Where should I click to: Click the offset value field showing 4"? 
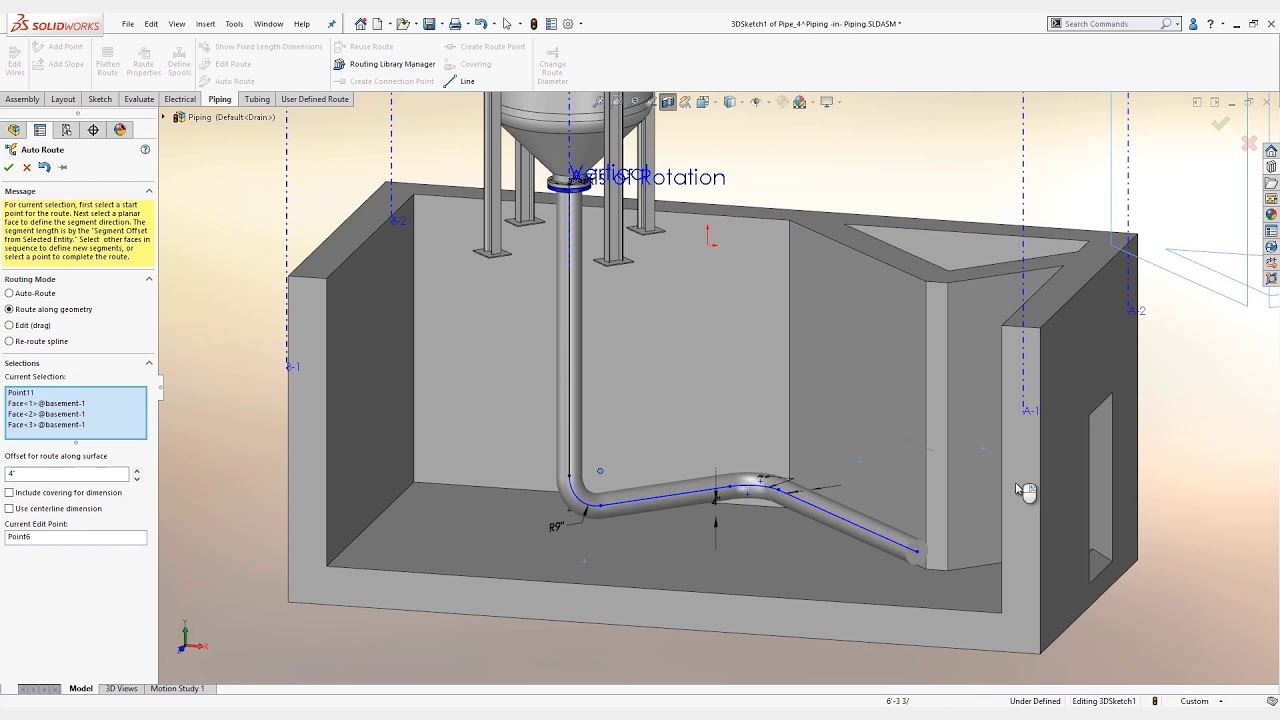pyautogui.click(x=67, y=473)
